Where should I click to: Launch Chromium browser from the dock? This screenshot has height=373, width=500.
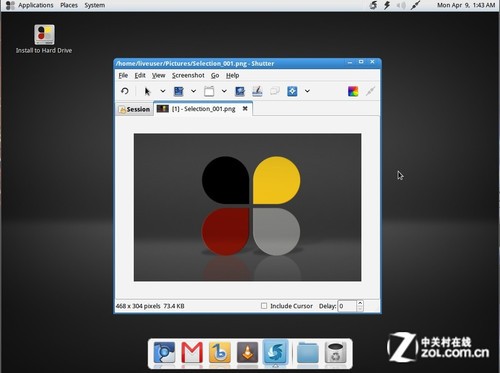[x=164, y=353]
